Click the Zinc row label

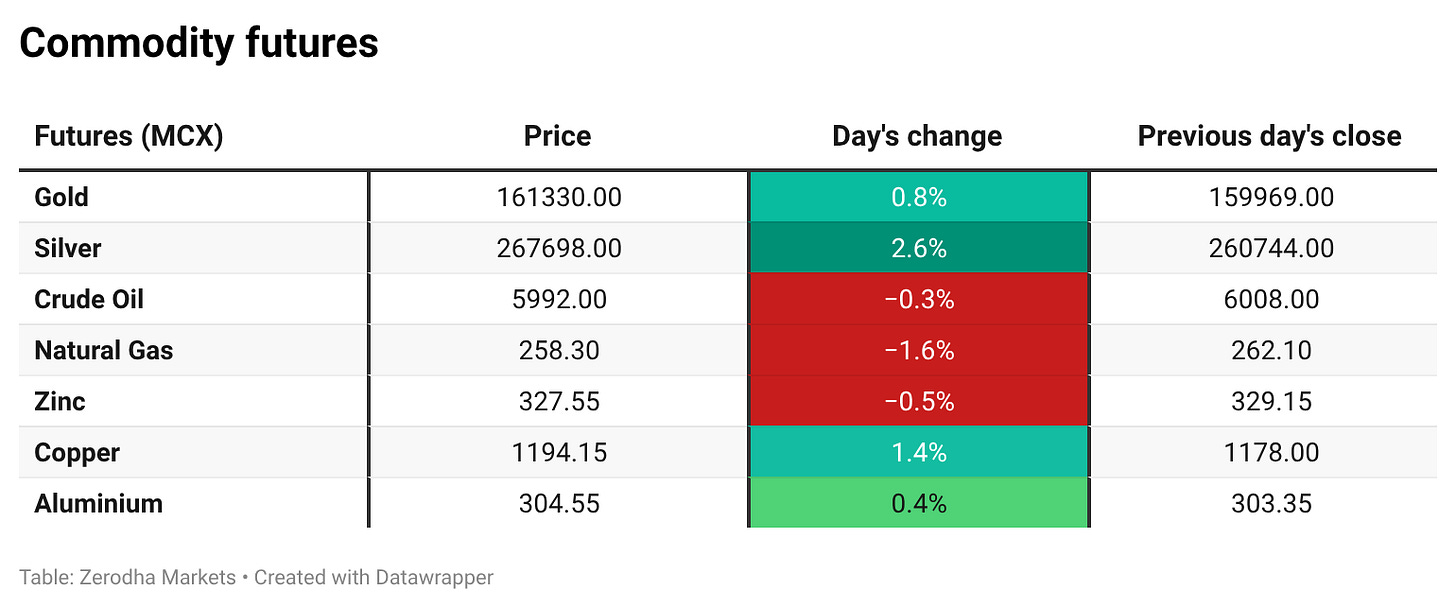(x=60, y=401)
